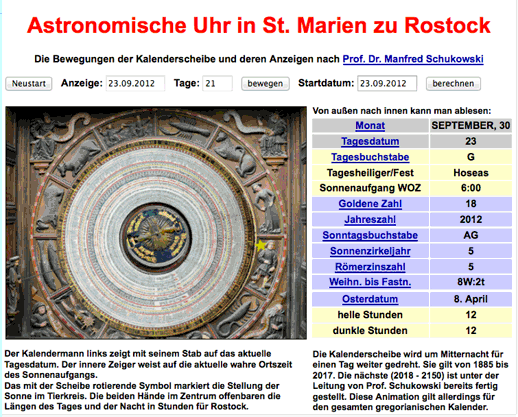
Task: Click the '8W:2t' value
Action: [x=471, y=282]
